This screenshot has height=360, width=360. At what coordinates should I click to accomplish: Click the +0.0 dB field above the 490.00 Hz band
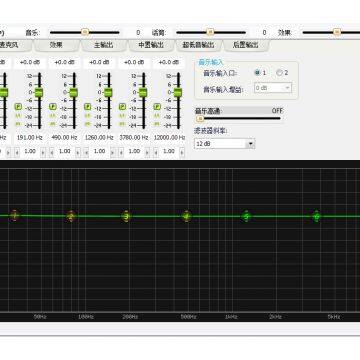pyautogui.click(x=64, y=62)
